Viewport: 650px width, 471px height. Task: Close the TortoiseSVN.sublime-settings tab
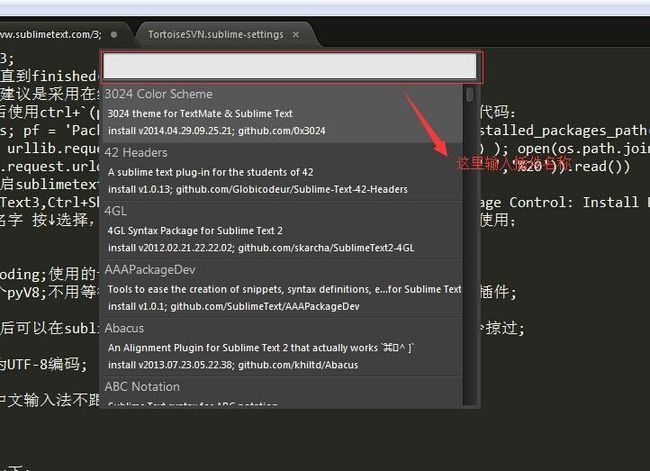(x=296, y=35)
